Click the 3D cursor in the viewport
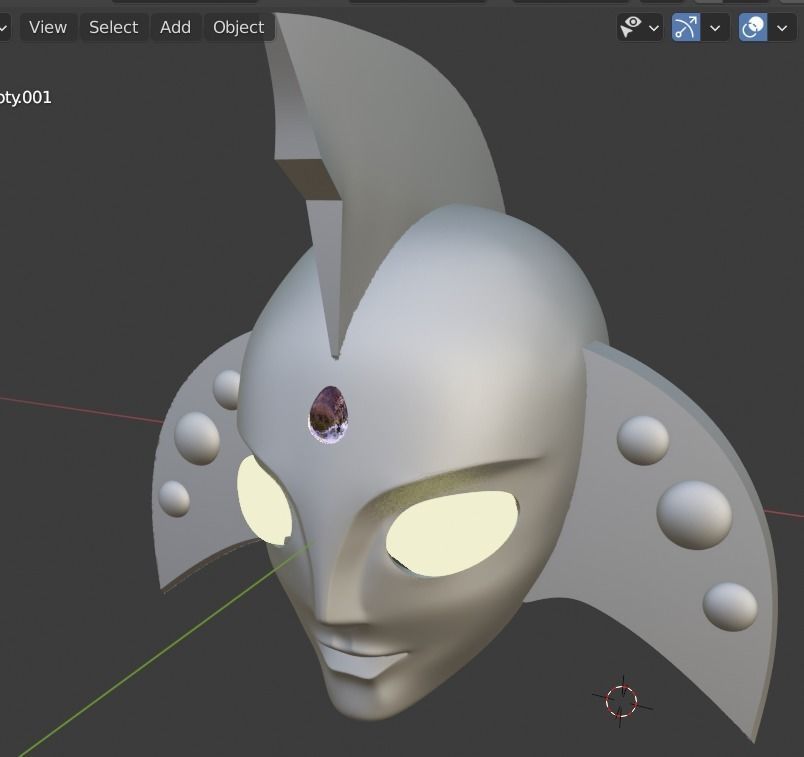The width and height of the screenshot is (804, 757). [x=622, y=701]
